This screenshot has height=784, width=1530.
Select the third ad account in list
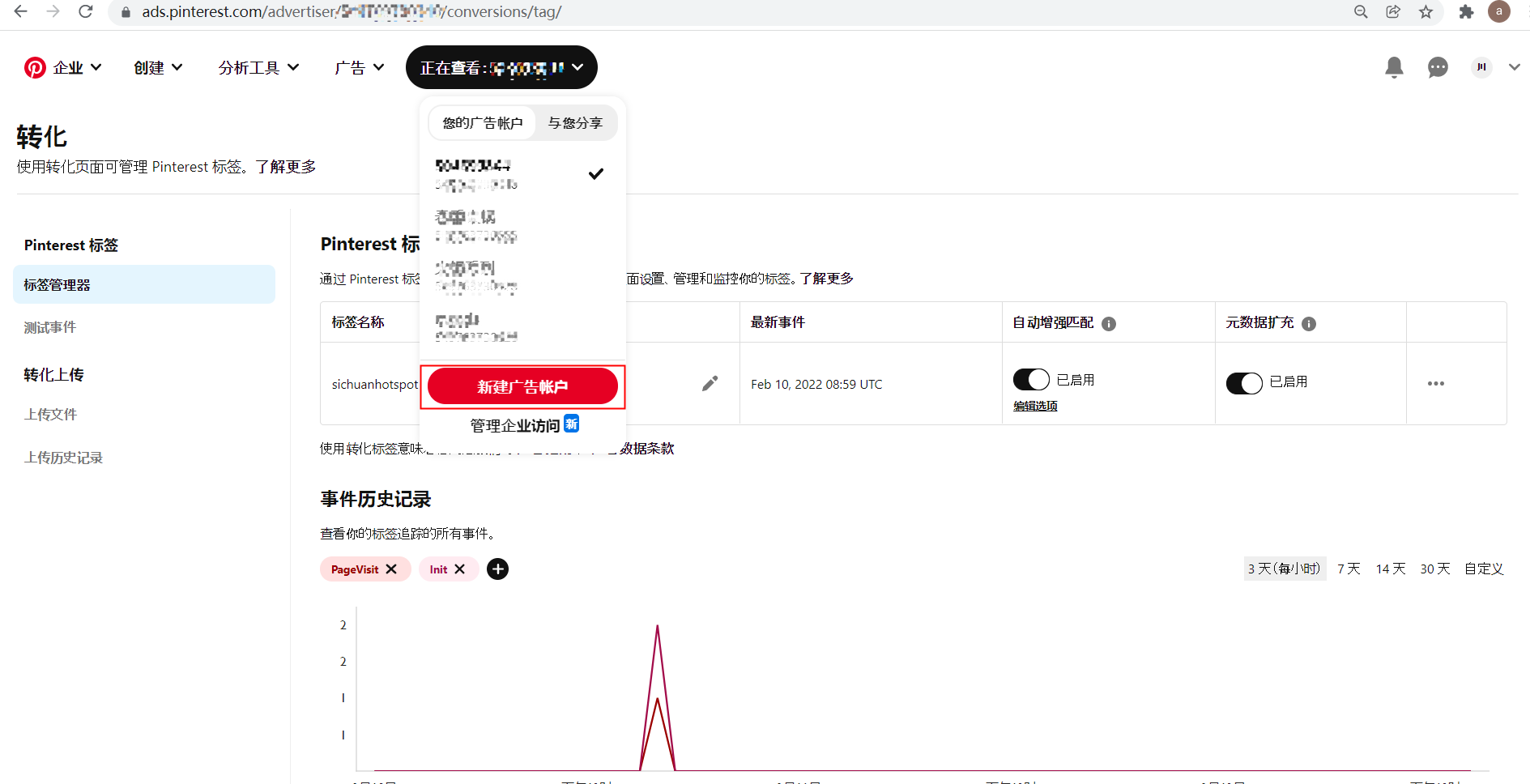(x=522, y=277)
